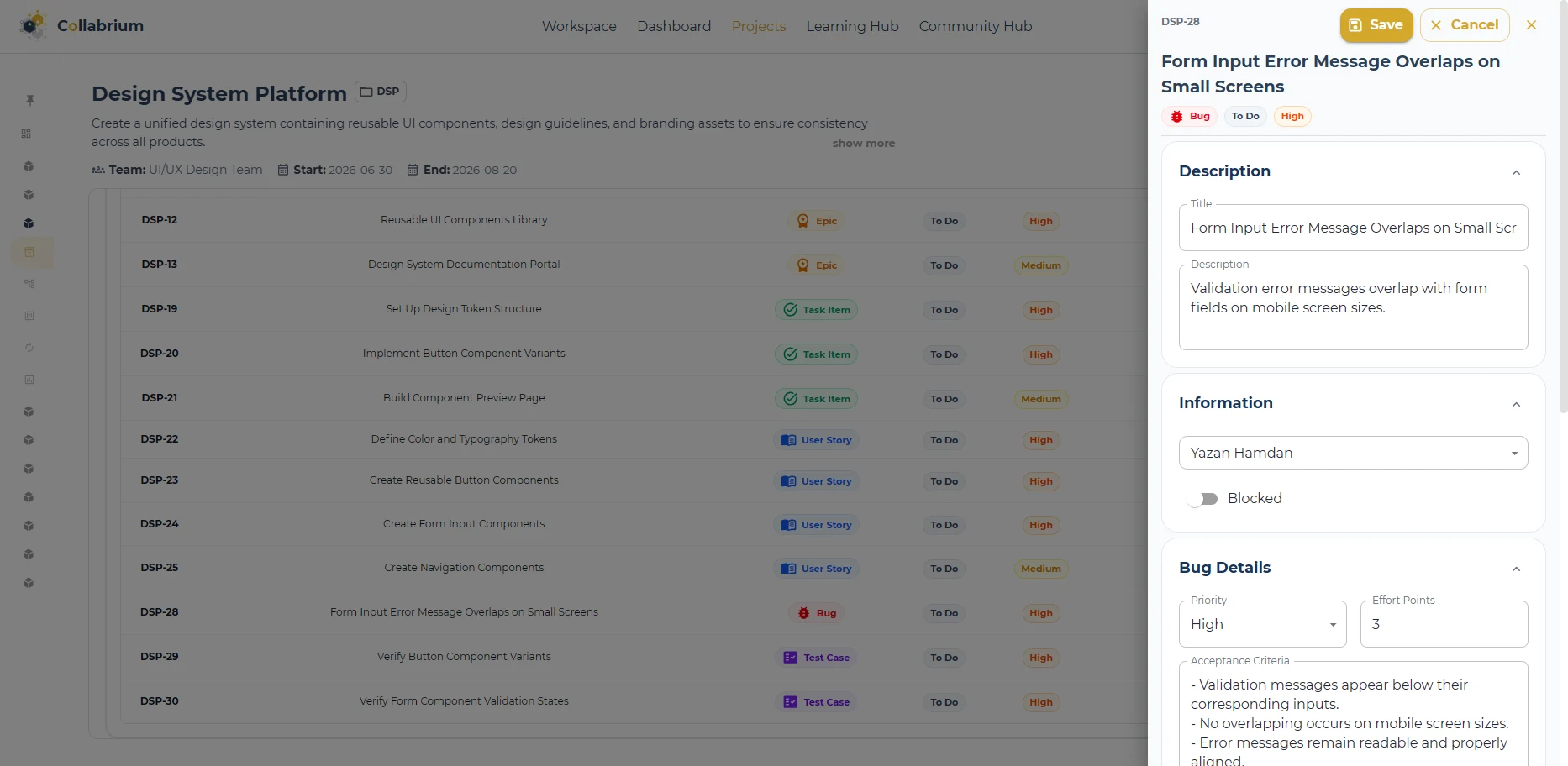Go to the Dashboard nav item
Viewport: 1568px width, 766px height.
click(674, 26)
